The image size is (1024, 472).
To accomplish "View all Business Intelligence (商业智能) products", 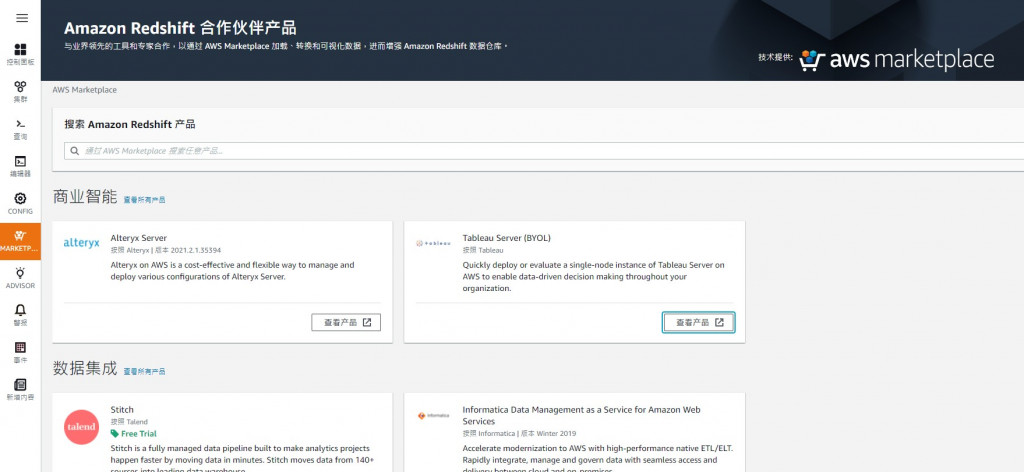I will point(144,200).
